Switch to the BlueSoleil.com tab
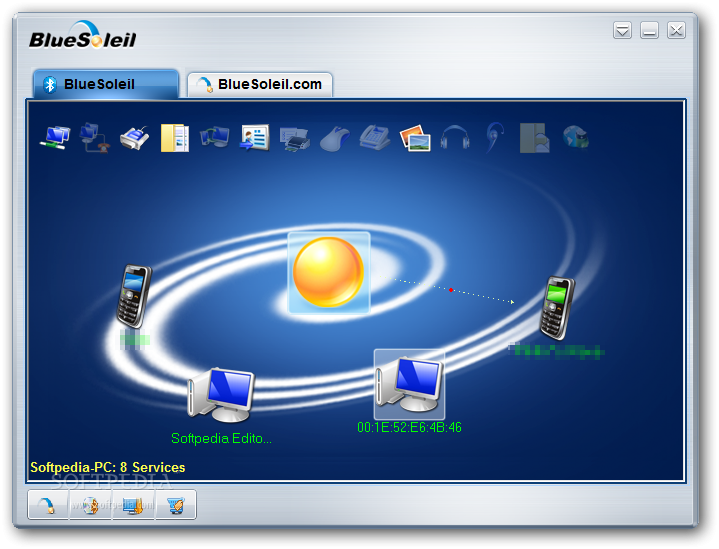 click(260, 84)
